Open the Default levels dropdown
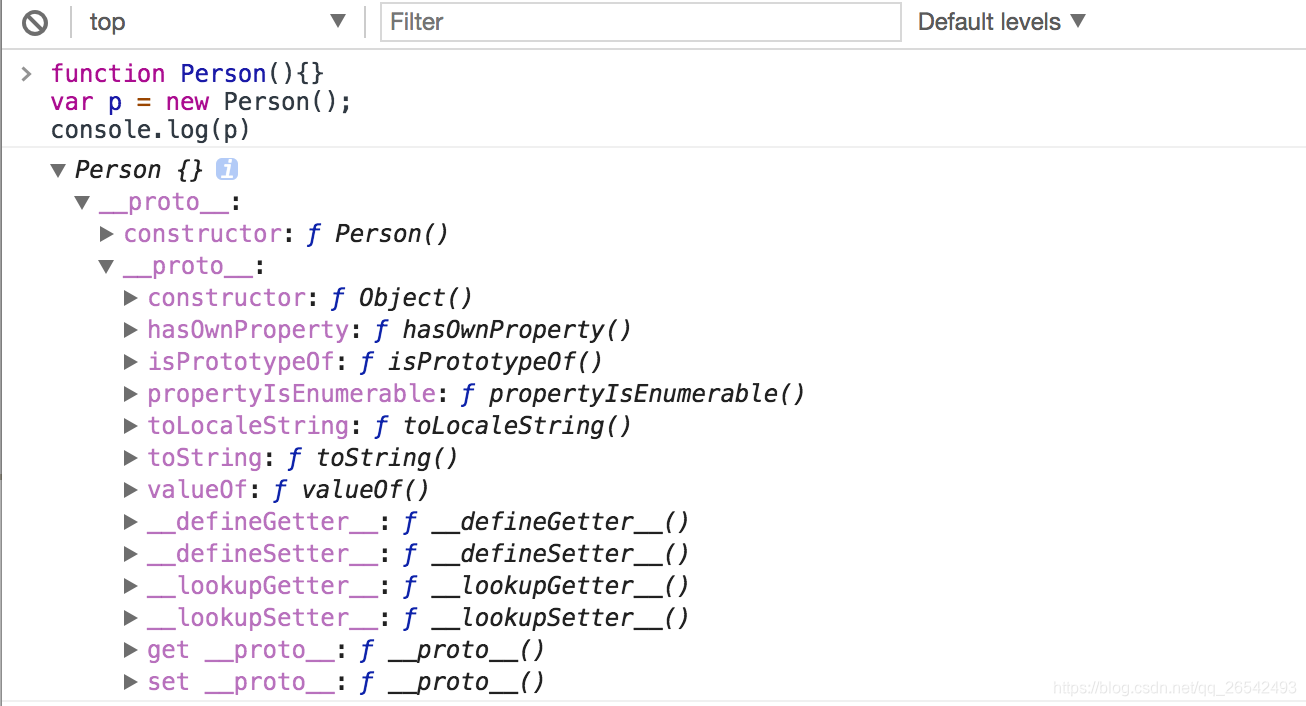Viewport: 1306px width, 706px height. click(x=1001, y=22)
